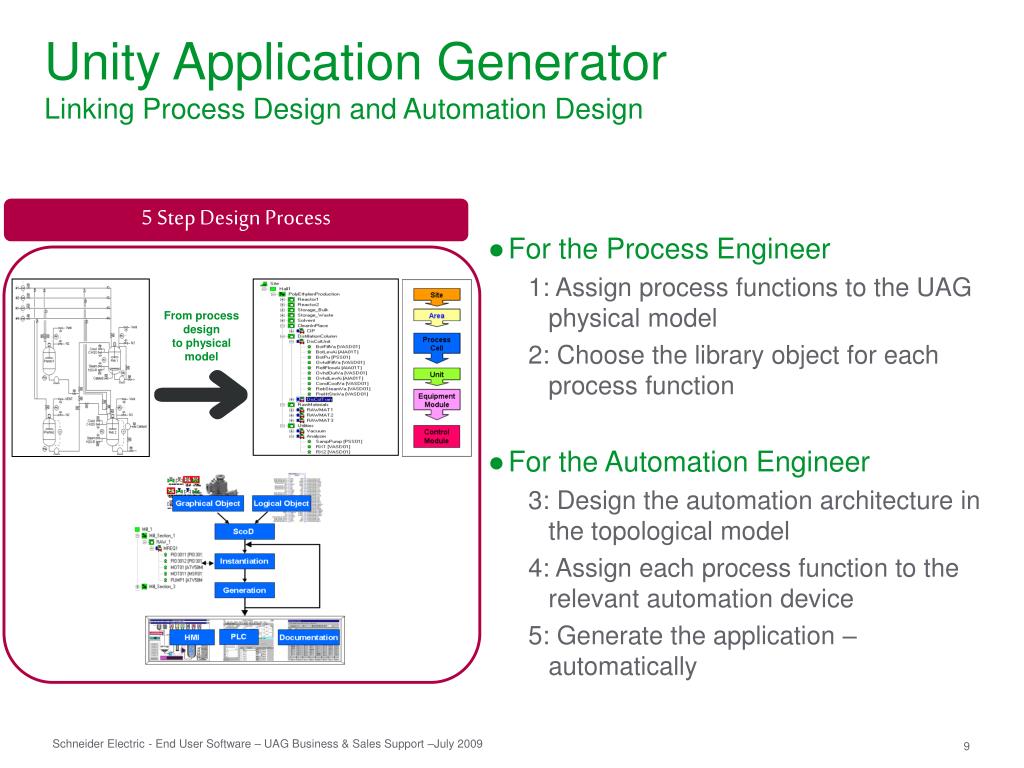Click step 5 'Generate the application' text
1024x768 pixels.
coord(692,650)
